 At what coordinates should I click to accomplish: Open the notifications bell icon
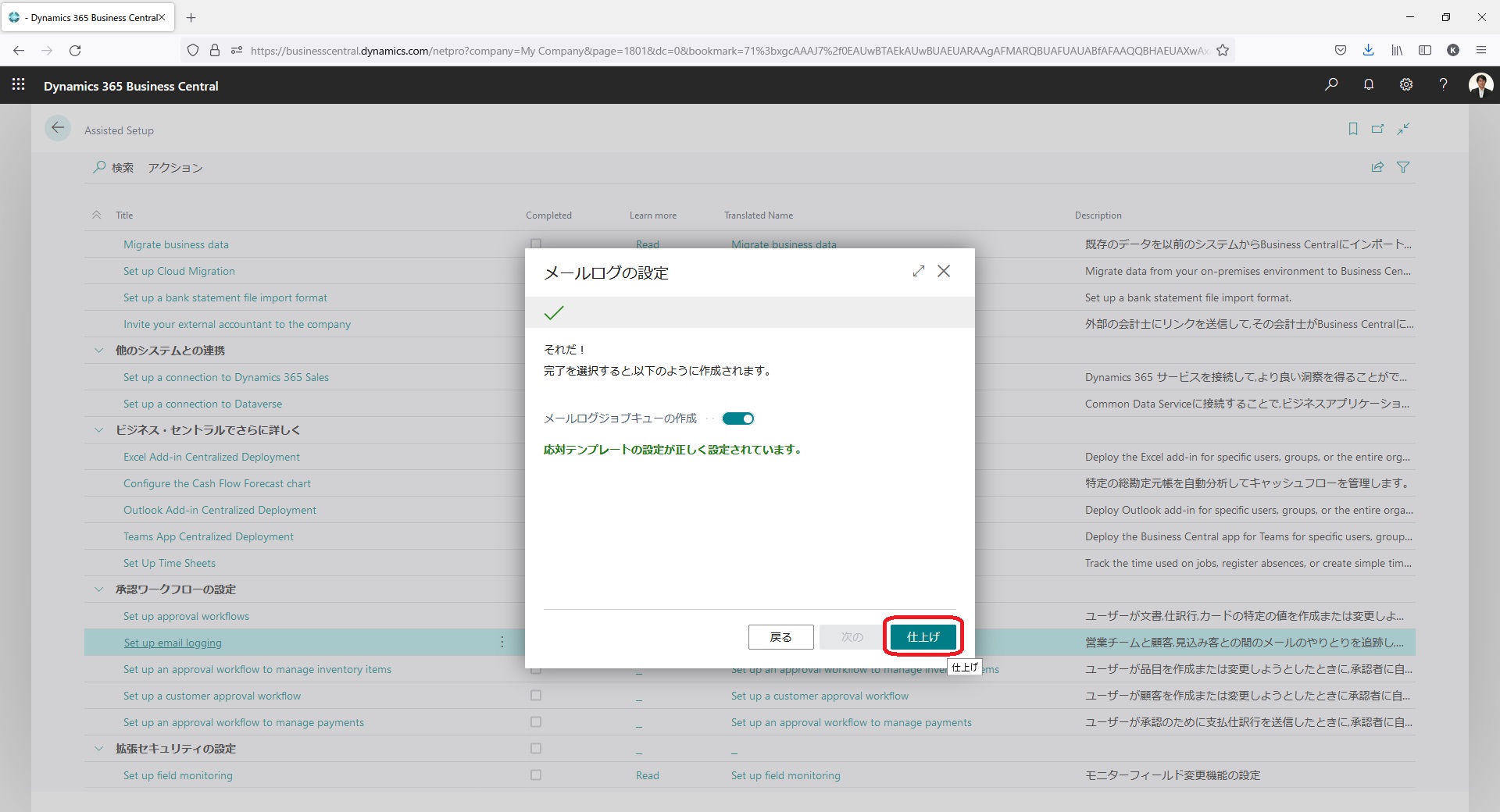coord(1369,84)
